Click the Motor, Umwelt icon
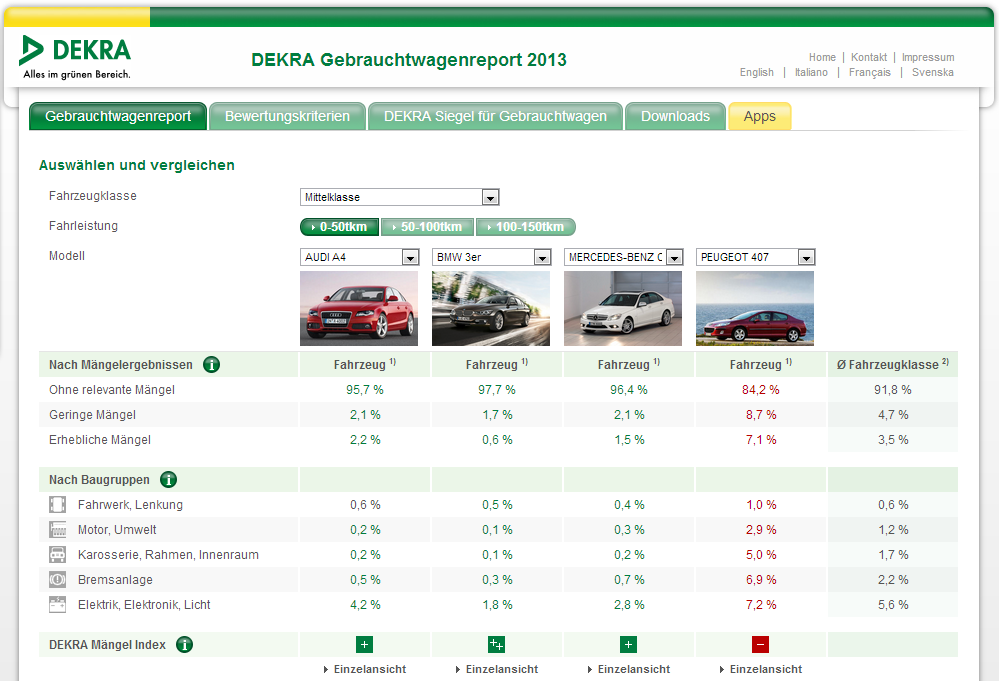Screen dimensions: 999x681 coord(57,529)
